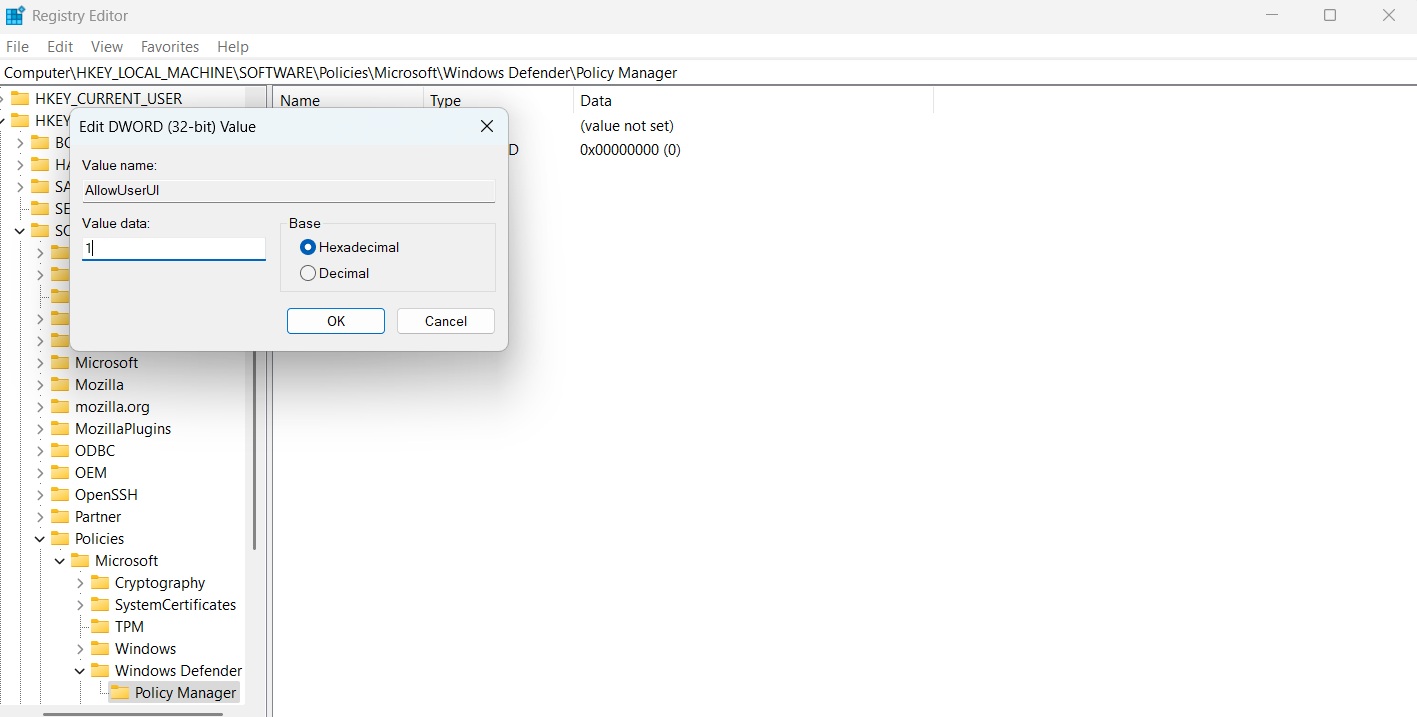Screen dimensions: 1417x717
Task: Expand the ODBC key
Action: [x=40, y=450]
